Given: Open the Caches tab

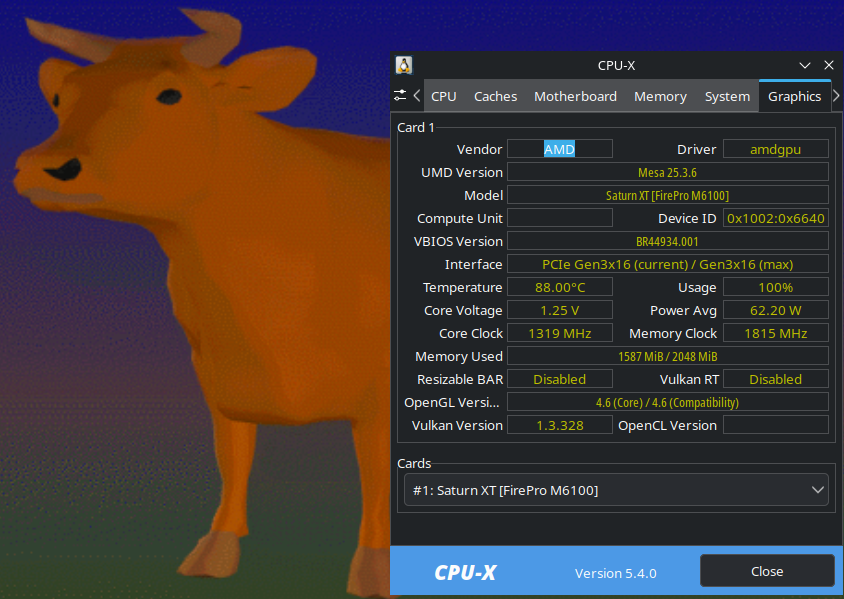Looking at the screenshot, I should tap(495, 96).
